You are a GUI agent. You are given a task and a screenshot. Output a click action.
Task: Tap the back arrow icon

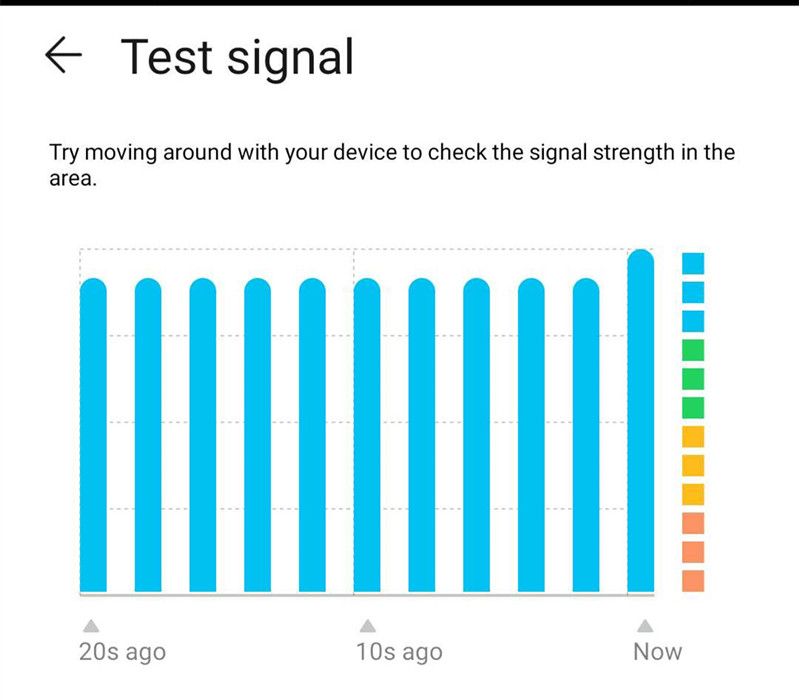click(64, 57)
